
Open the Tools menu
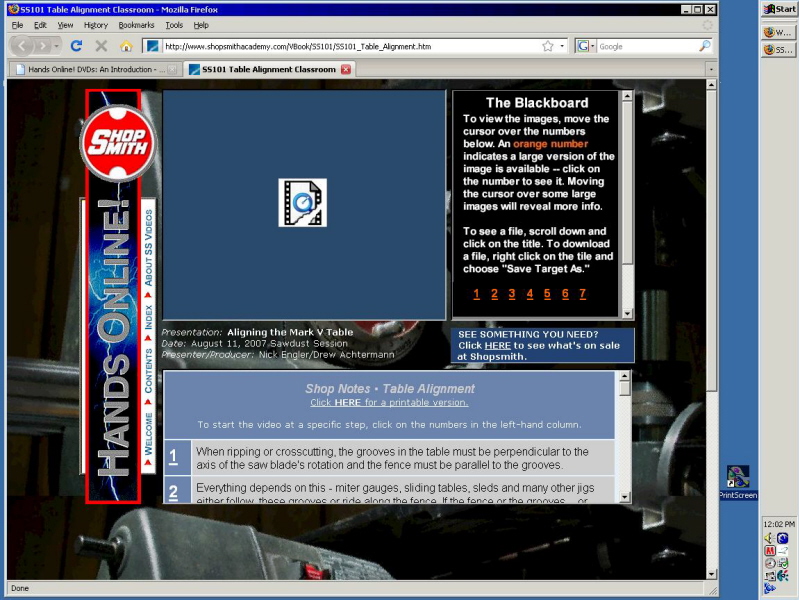(174, 25)
